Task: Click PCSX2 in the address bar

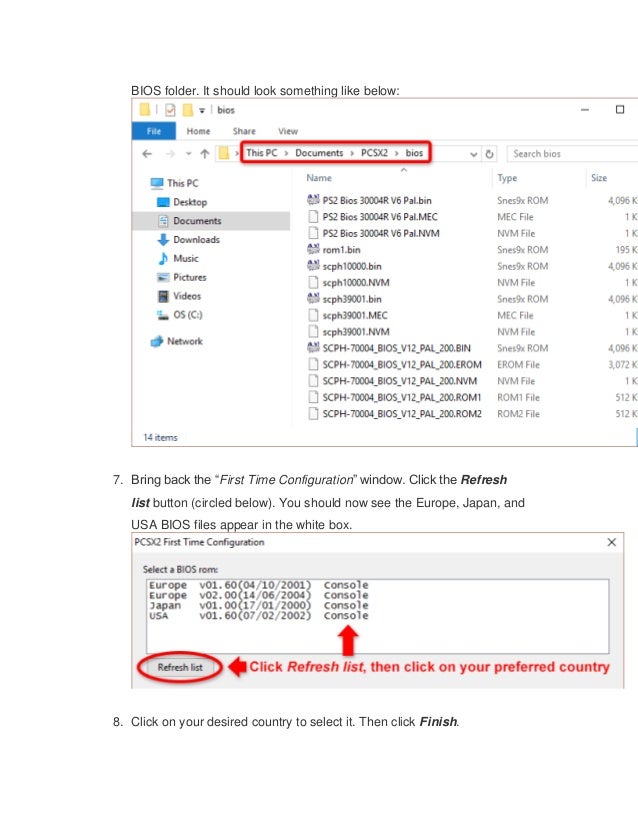Action: click(374, 153)
